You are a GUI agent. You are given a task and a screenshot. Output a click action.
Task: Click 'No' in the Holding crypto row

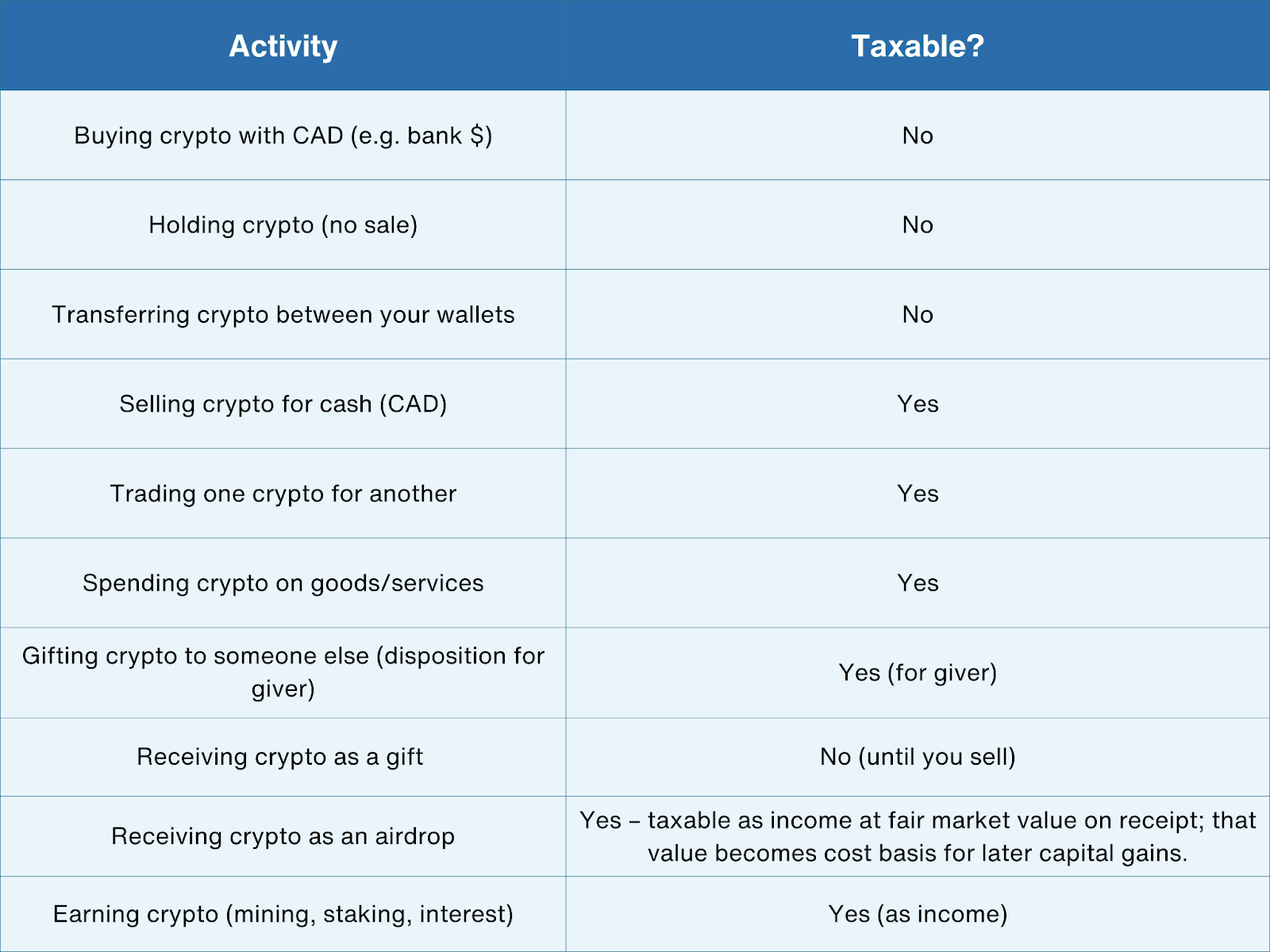tap(918, 225)
